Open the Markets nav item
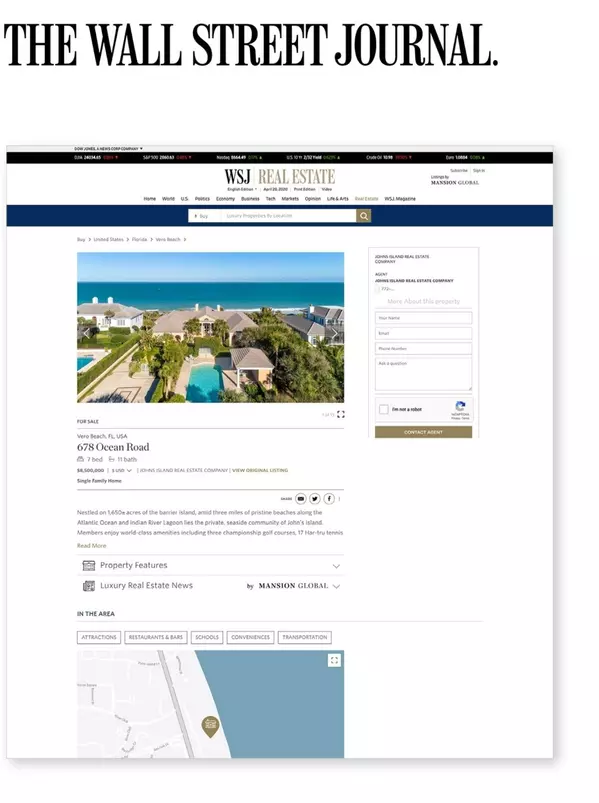Image resolution: width=599 pixels, height=803 pixels. (x=290, y=199)
